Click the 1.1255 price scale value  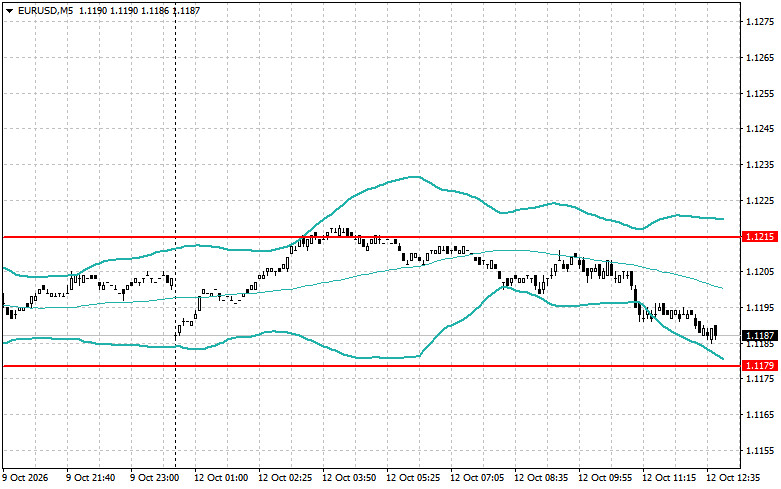click(x=761, y=93)
